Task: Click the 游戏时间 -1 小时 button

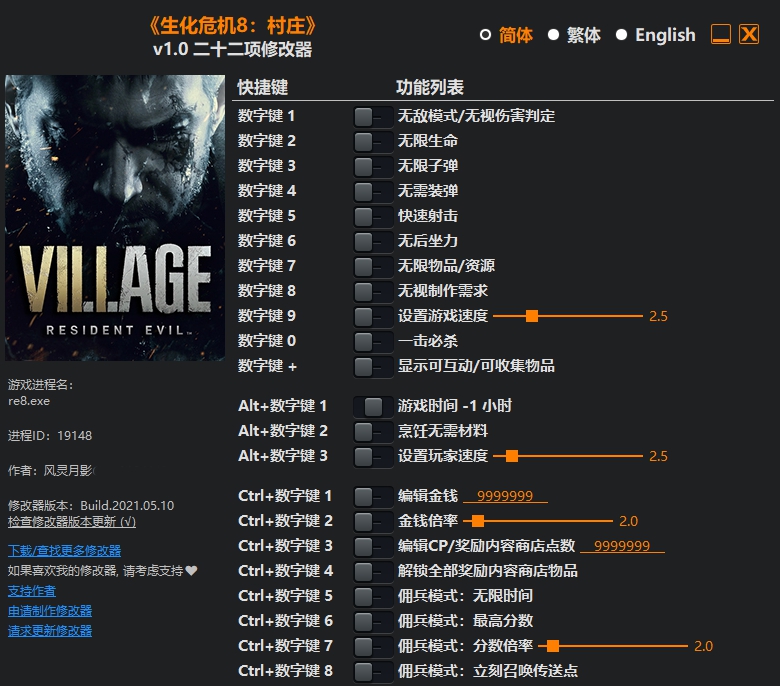Action: pos(373,406)
